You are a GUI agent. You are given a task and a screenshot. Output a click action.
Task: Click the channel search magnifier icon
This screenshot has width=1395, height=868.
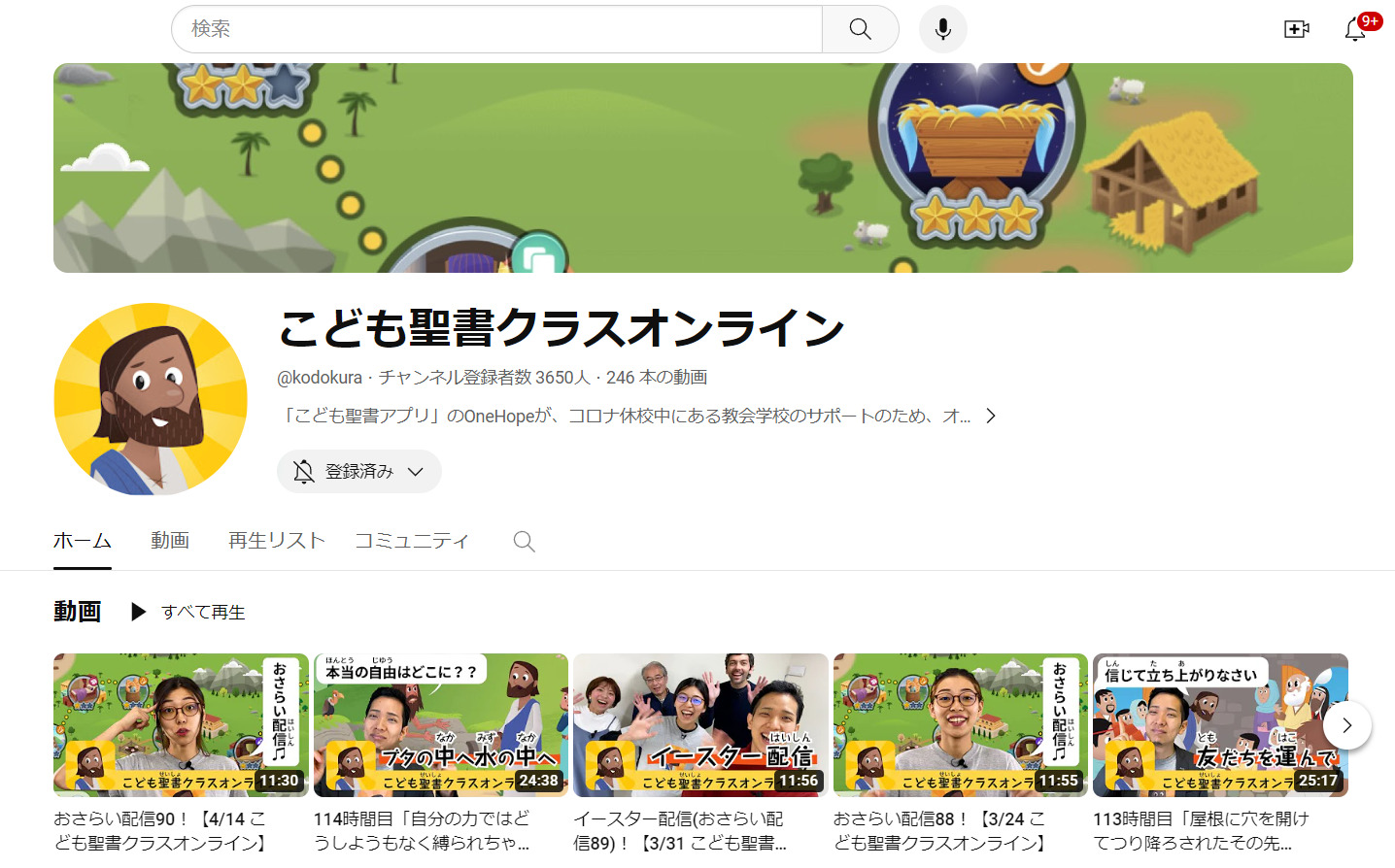click(x=524, y=542)
